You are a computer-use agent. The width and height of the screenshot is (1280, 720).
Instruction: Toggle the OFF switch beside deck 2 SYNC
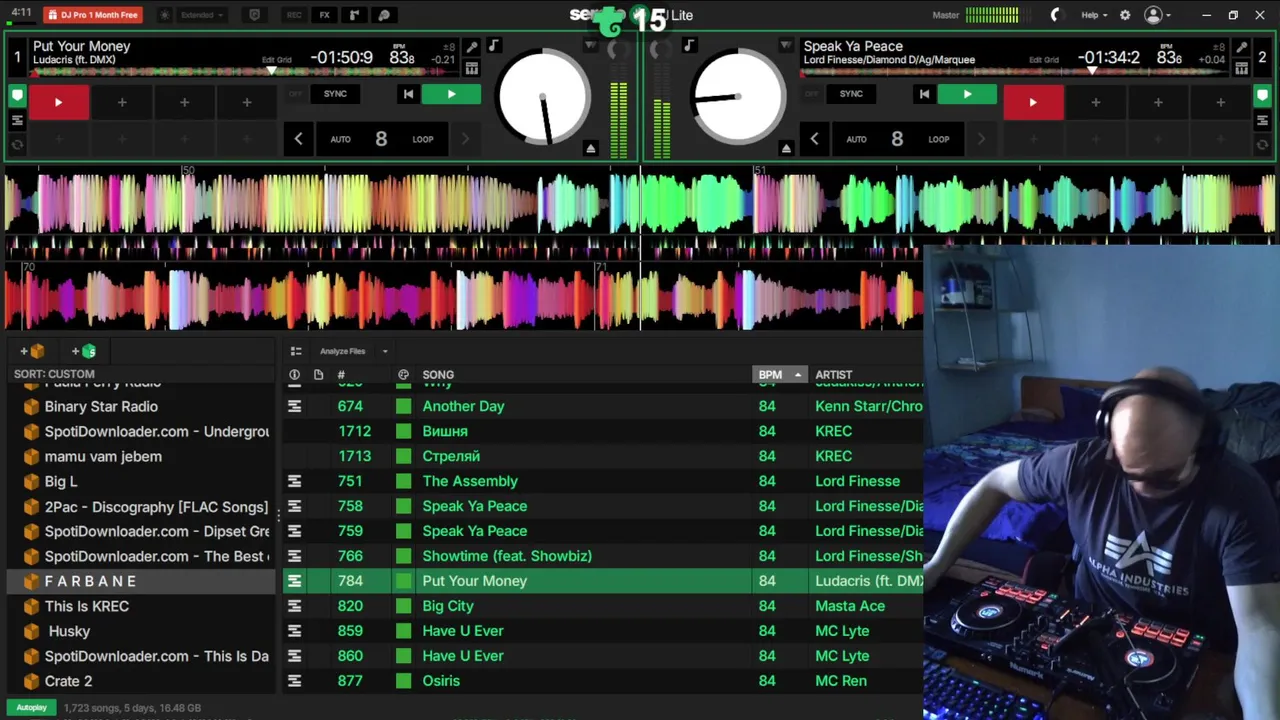tap(811, 94)
